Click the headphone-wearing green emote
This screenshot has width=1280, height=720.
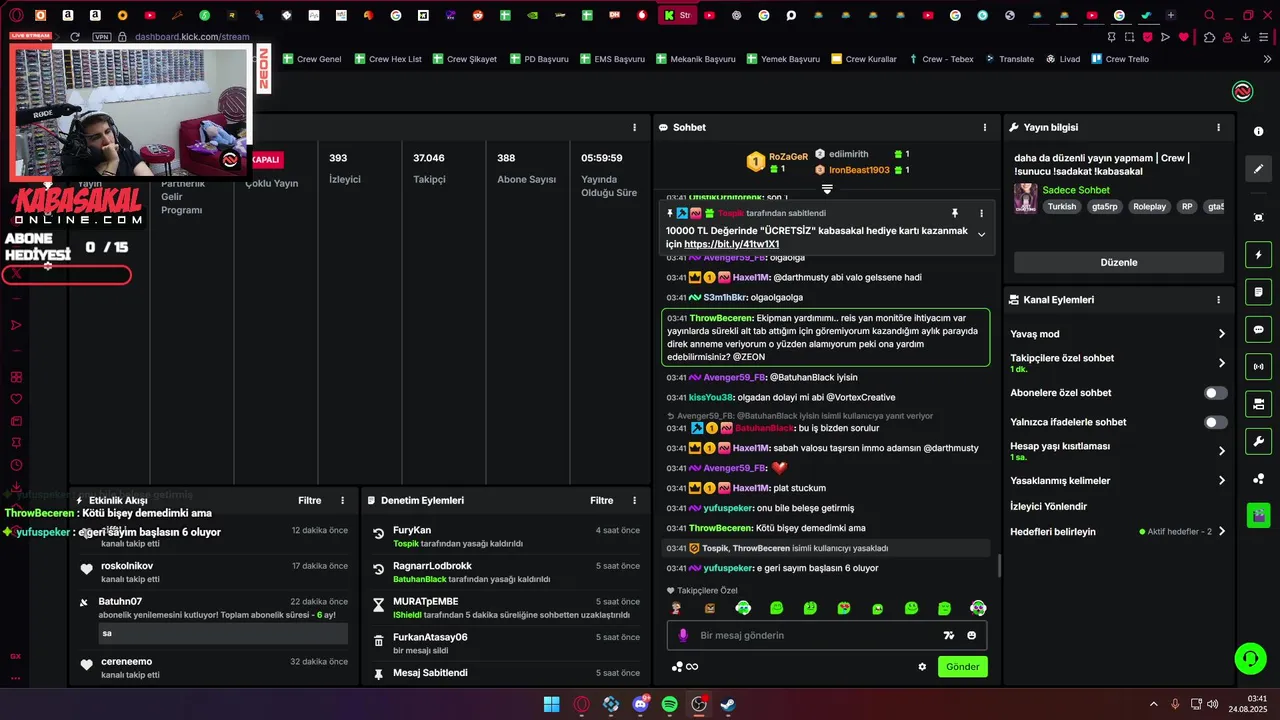(x=743, y=608)
